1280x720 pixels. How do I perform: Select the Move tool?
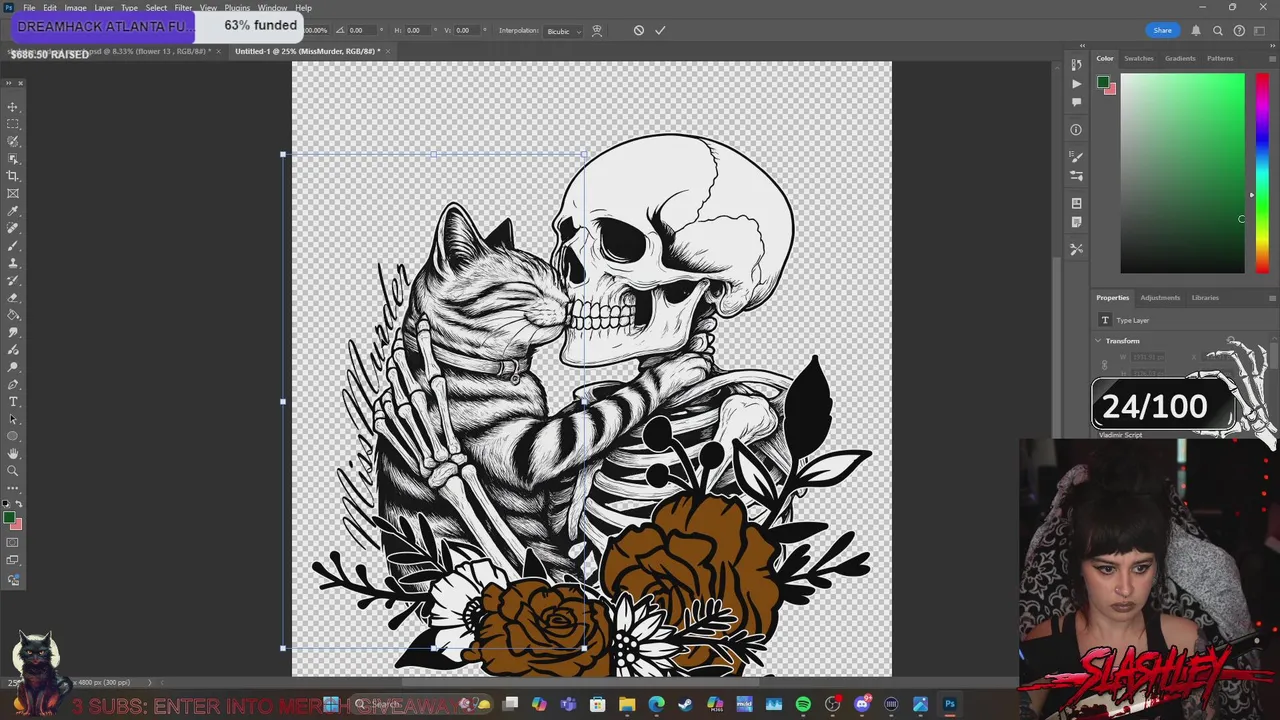point(13,107)
